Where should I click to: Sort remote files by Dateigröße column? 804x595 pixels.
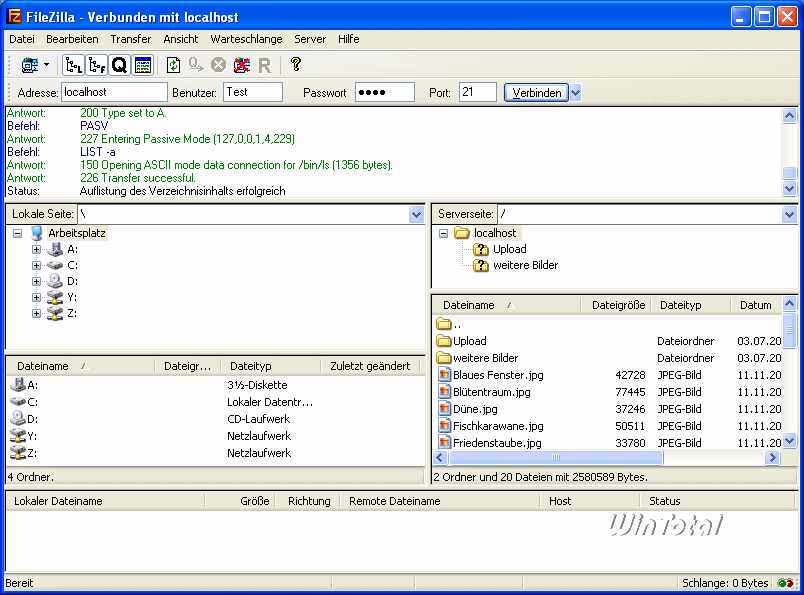(x=618, y=305)
